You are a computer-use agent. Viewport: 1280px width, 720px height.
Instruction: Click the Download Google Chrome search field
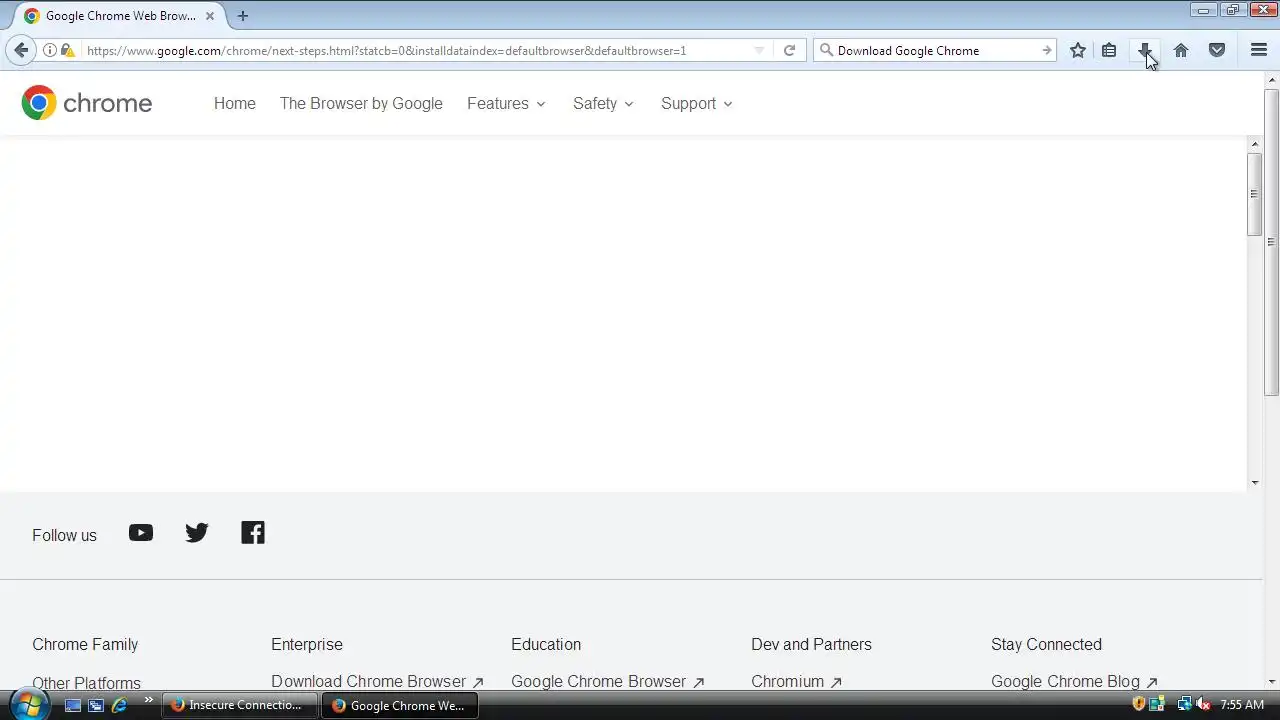point(936,50)
